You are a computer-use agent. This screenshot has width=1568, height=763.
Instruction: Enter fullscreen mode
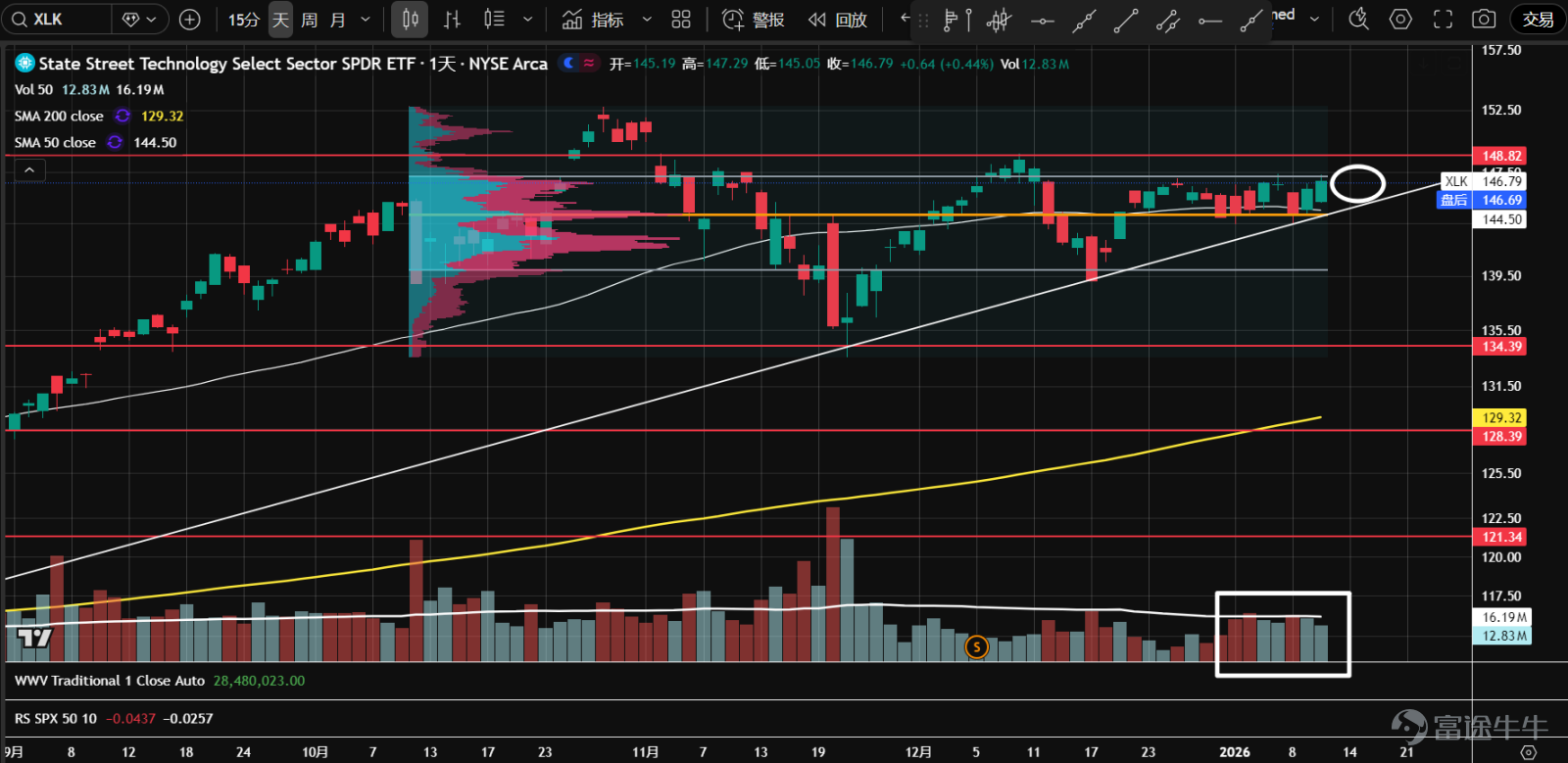pos(1443,20)
